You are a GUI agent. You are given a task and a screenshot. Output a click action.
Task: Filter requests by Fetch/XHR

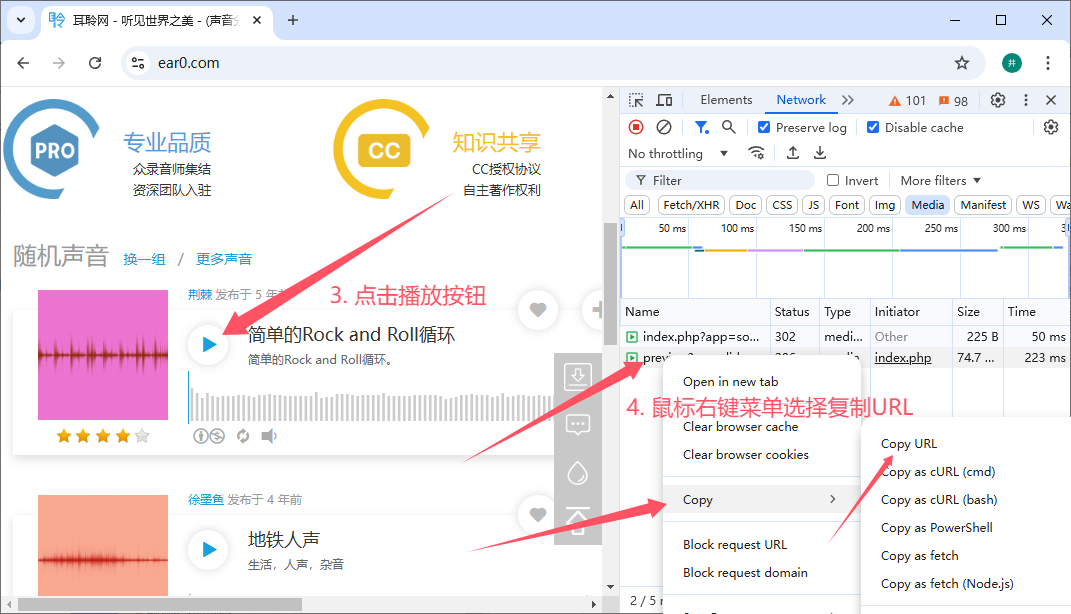pyautogui.click(x=691, y=205)
